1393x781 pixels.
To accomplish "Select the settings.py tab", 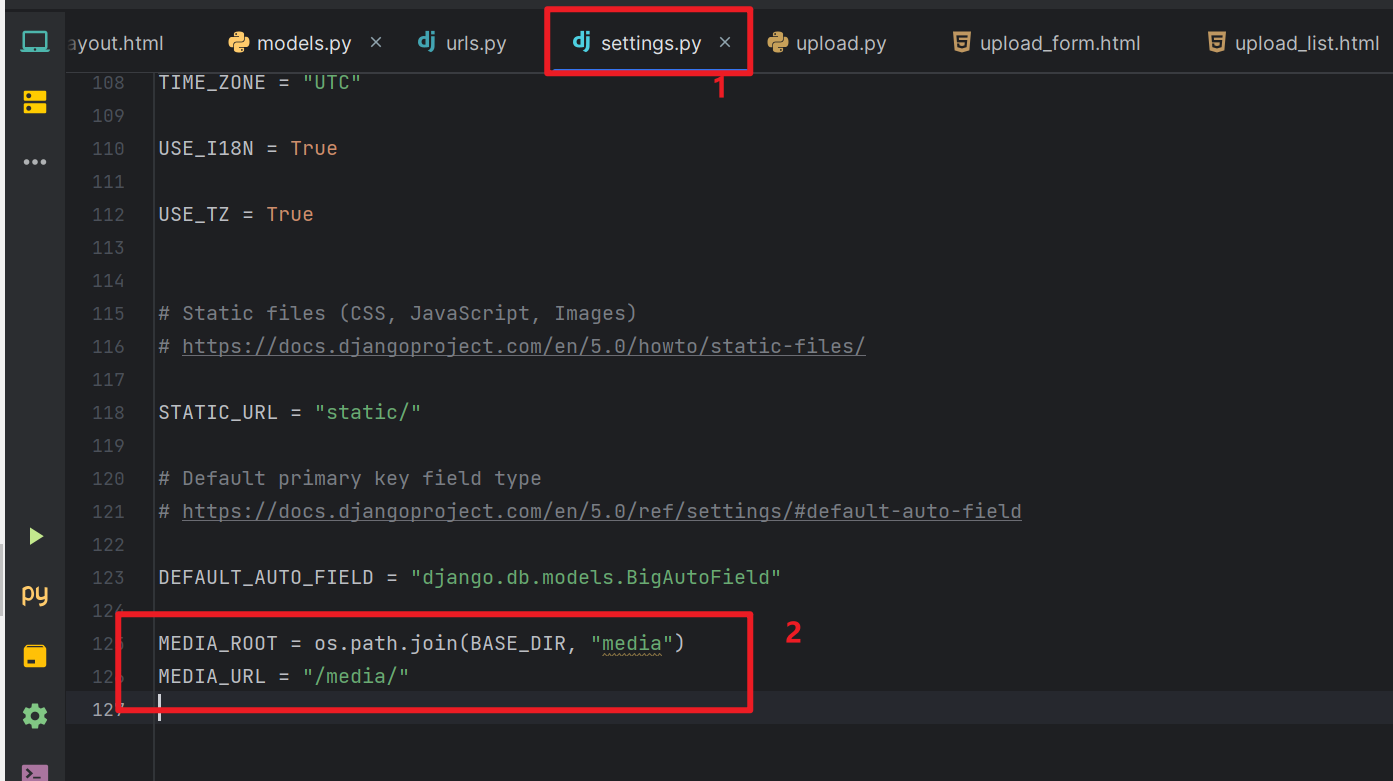I will (651, 43).
